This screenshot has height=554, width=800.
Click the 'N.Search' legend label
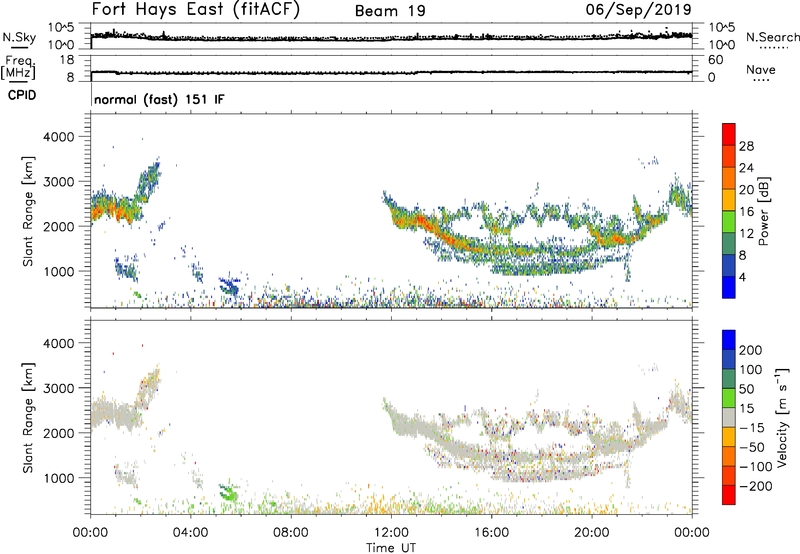tap(772, 37)
